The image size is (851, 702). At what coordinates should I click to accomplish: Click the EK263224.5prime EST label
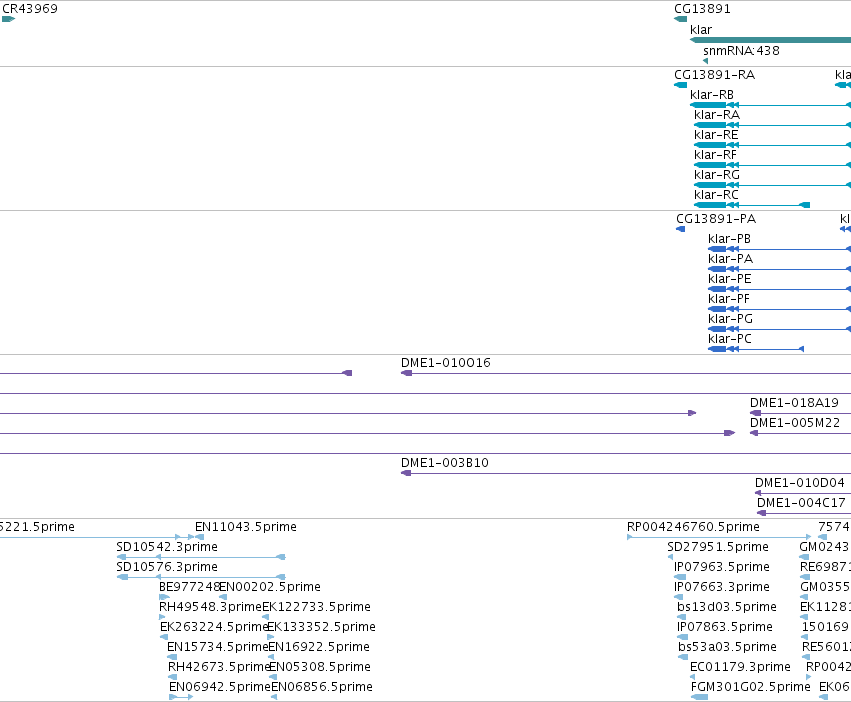pos(214,628)
